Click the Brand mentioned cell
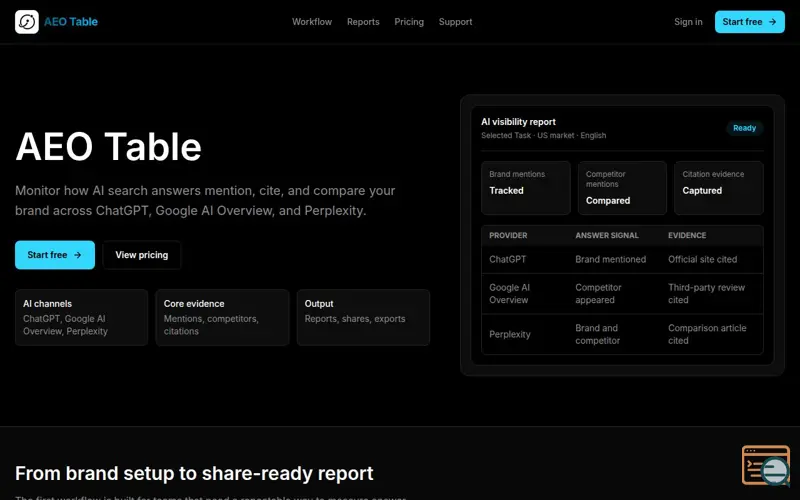The height and width of the screenshot is (500, 800). click(611, 259)
